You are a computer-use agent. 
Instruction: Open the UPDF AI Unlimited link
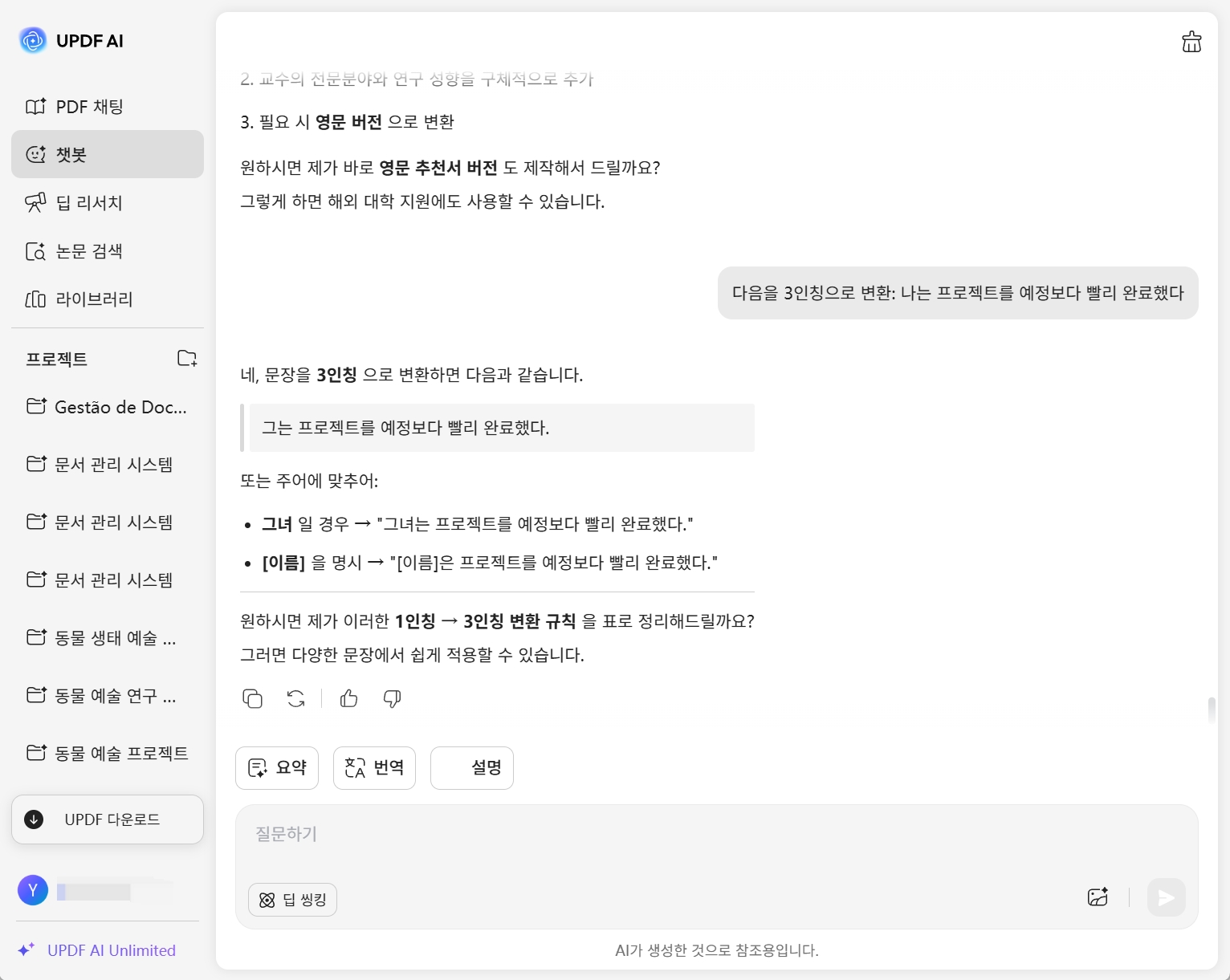pyautogui.click(x=111, y=950)
